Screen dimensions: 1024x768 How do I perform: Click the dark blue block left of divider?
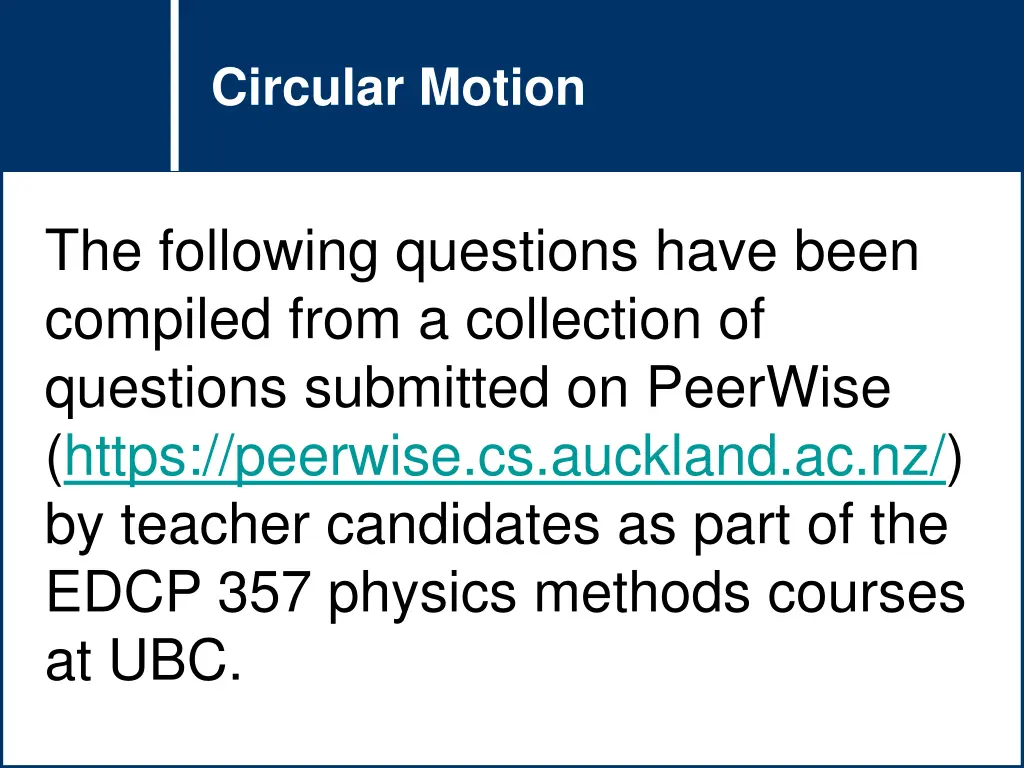click(x=84, y=85)
